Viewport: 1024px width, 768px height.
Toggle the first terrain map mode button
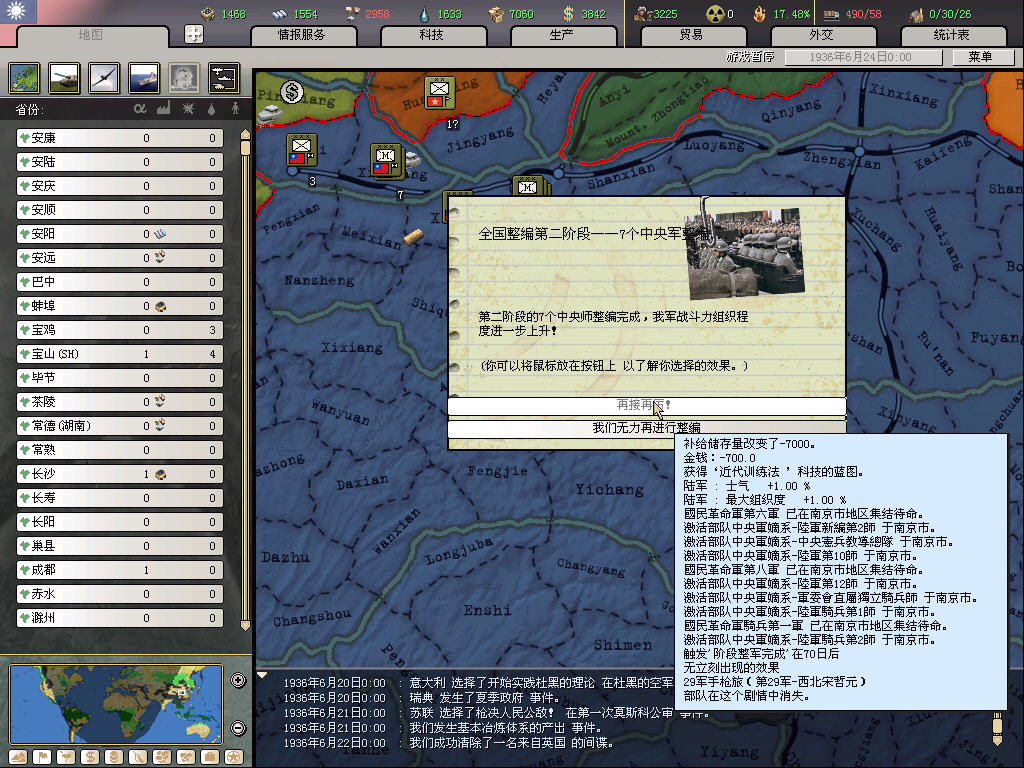click(x=19, y=756)
